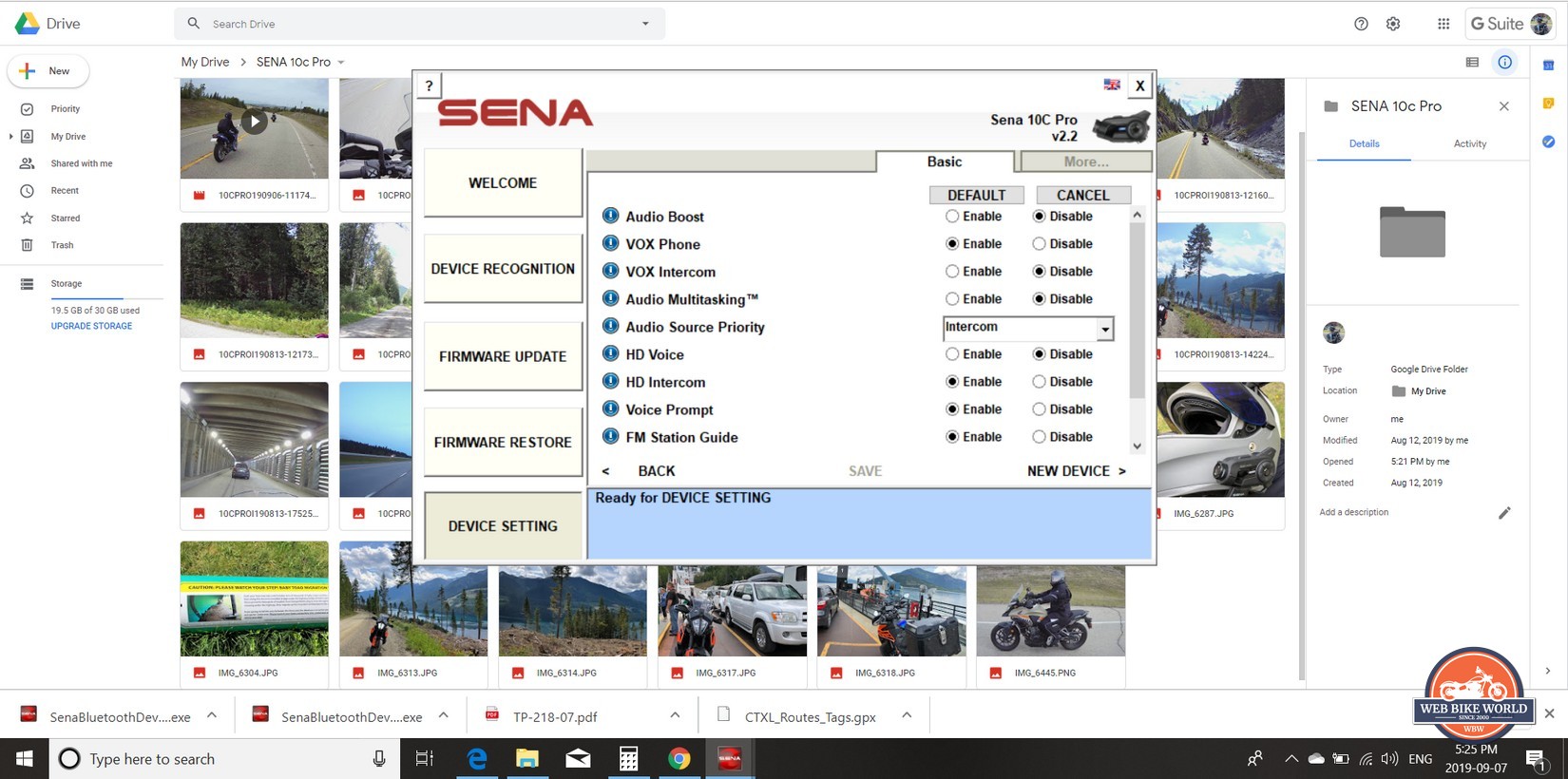Switch Drive to list view layout
This screenshot has width=1568, height=779.
point(1472,63)
